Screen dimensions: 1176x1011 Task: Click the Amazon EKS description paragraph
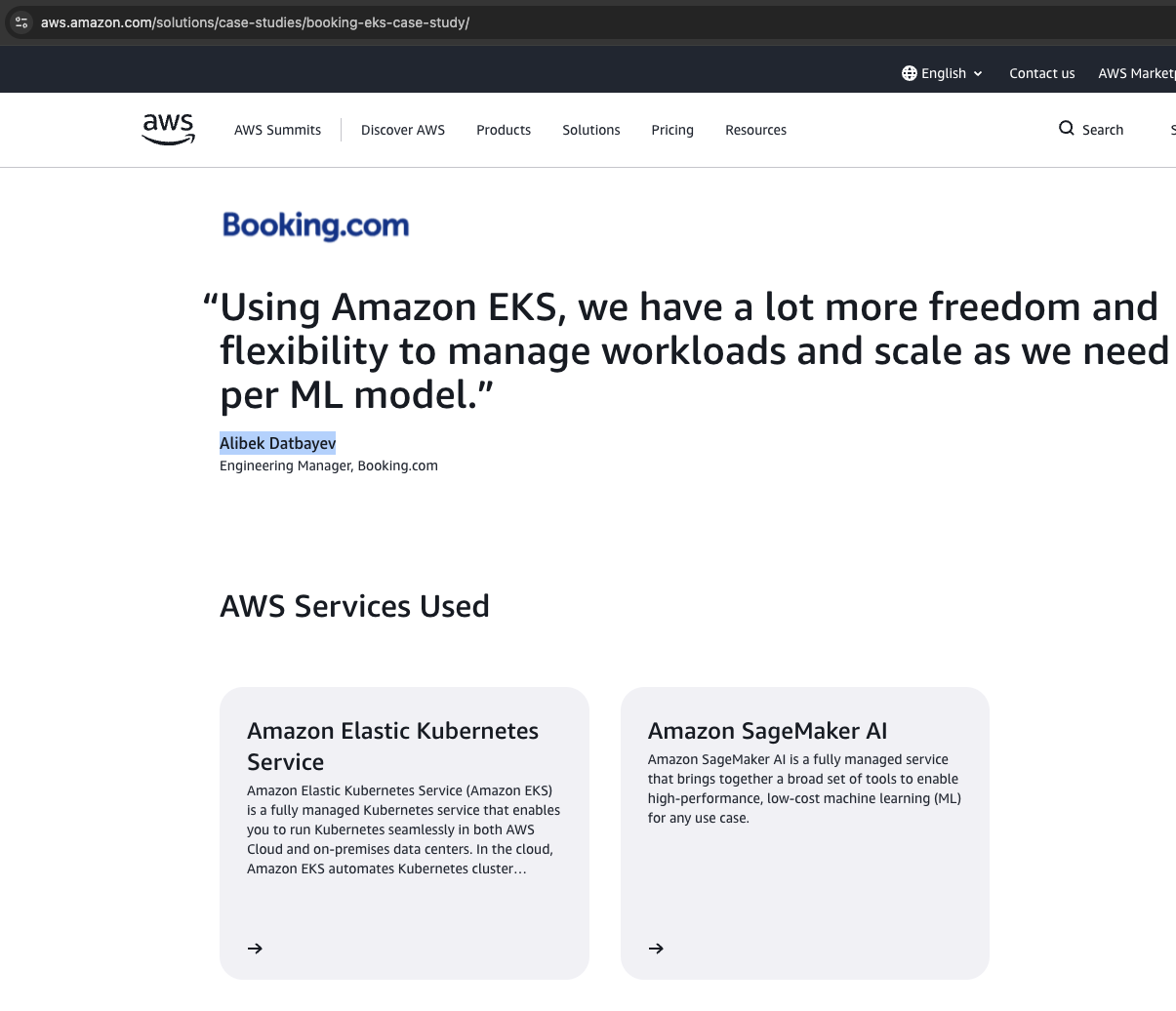404,829
